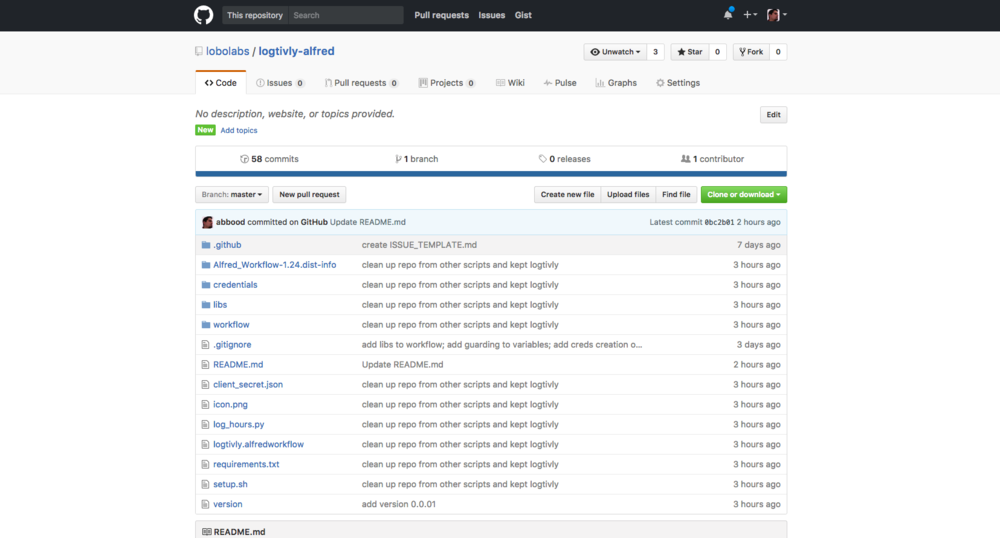Click the commits history clock icon
The width and height of the screenshot is (1000, 538).
click(x=244, y=159)
